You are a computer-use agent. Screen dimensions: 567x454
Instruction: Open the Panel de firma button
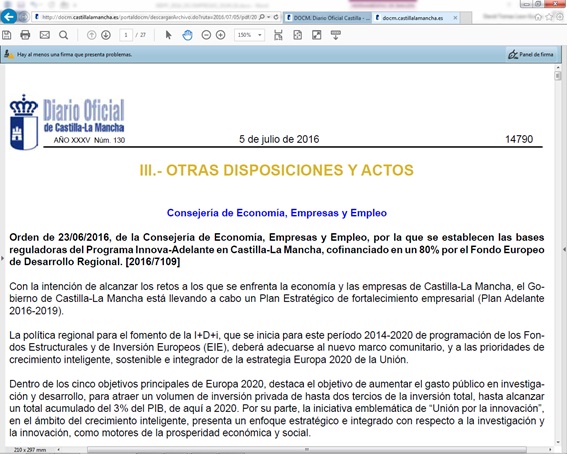[x=531, y=55]
